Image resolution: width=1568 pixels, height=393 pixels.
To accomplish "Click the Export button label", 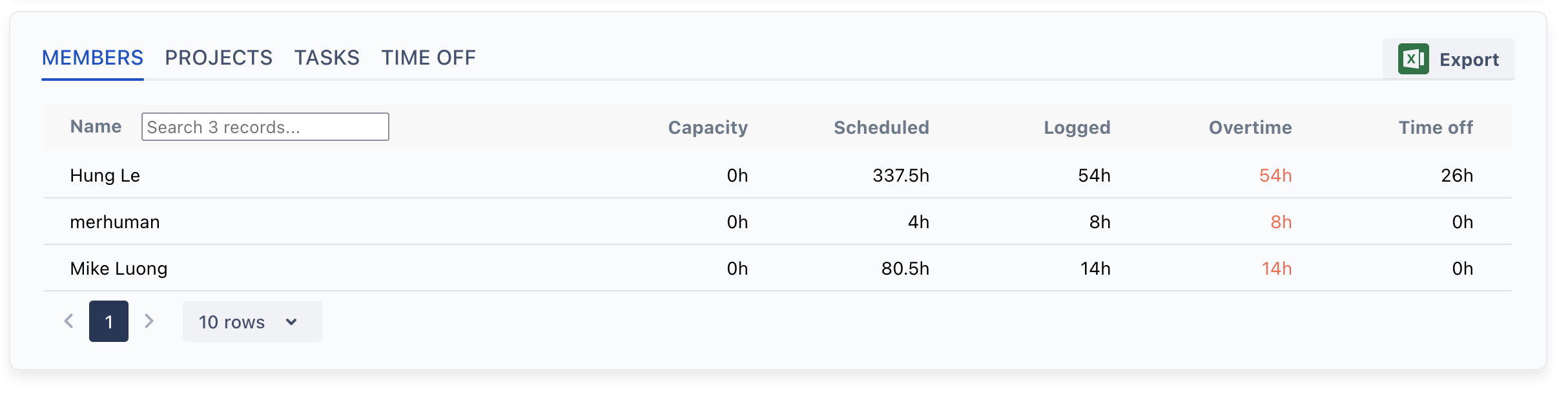I will [x=1469, y=60].
